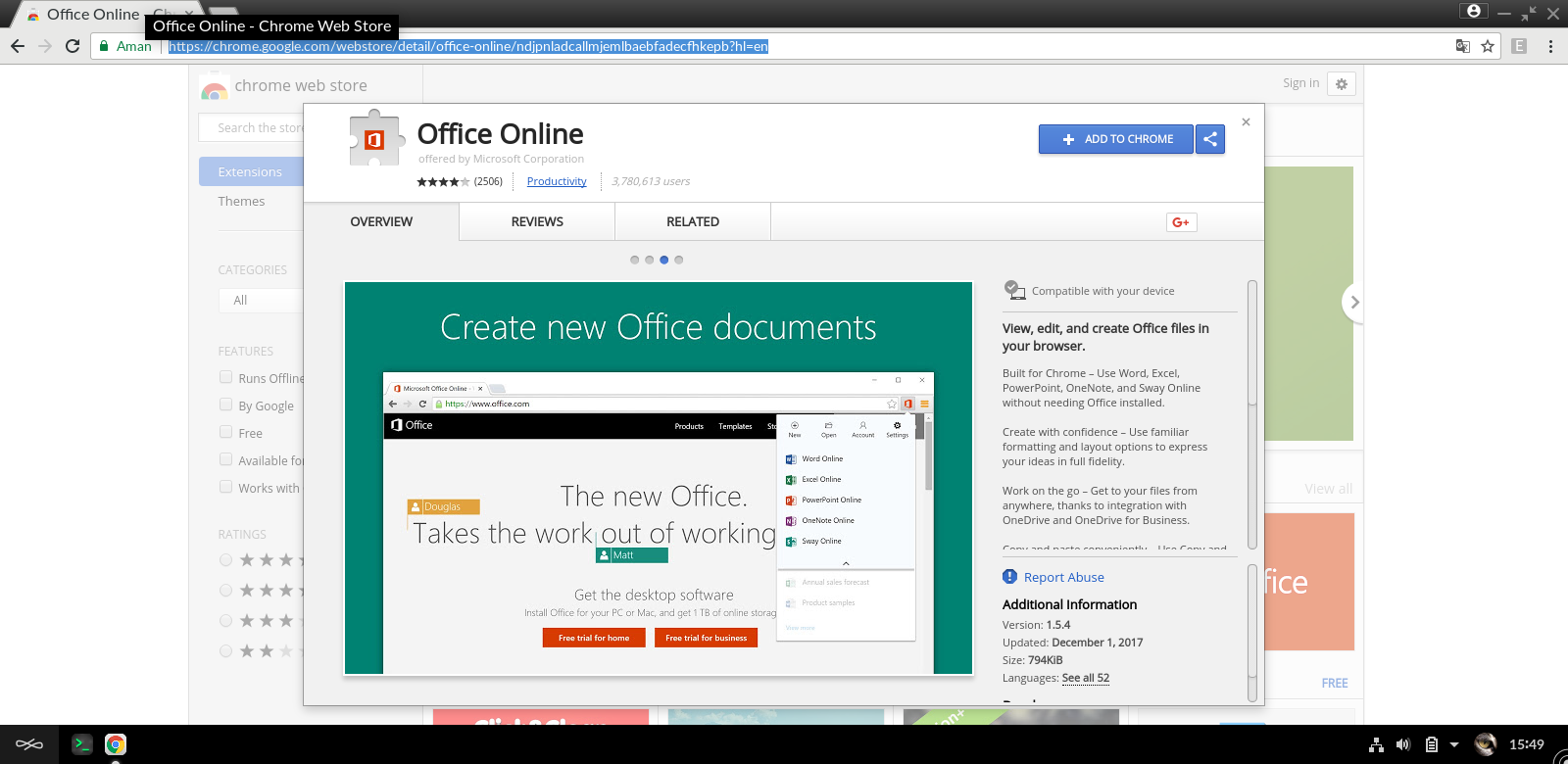Screen dimensions: 1568x764
Task: Click the Add to Chrome button
Action: click(1116, 139)
